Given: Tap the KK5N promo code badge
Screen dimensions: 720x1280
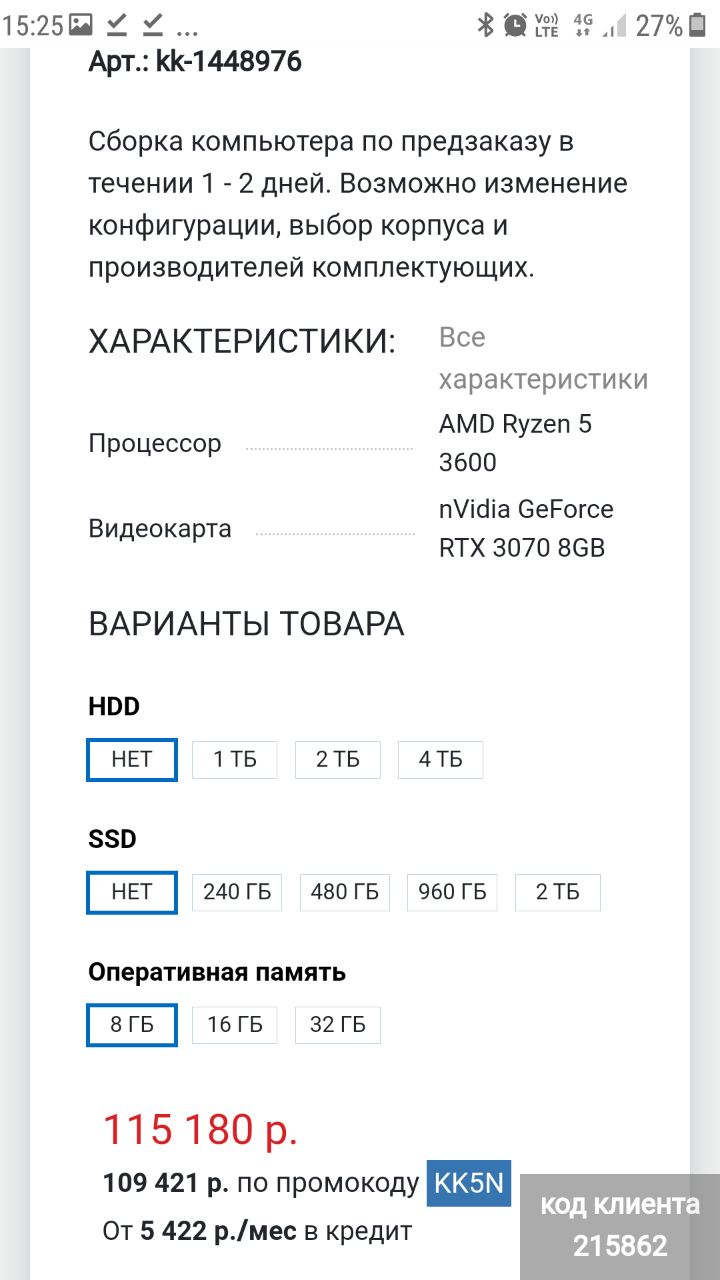Looking at the screenshot, I should 469,1184.
